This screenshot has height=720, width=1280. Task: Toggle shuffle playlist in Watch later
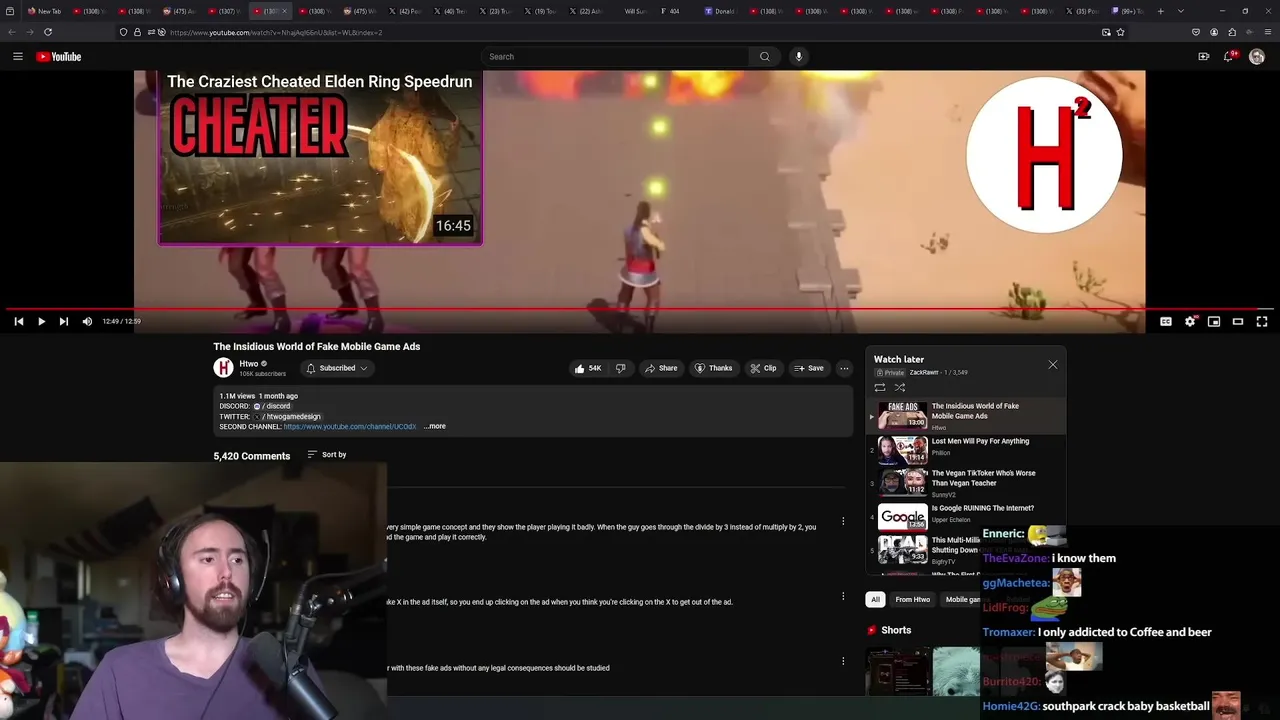click(900, 387)
